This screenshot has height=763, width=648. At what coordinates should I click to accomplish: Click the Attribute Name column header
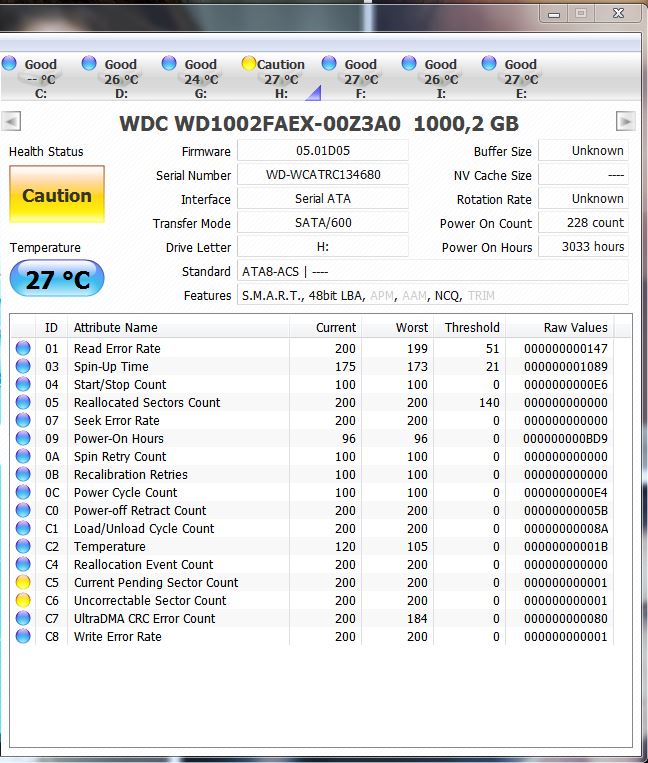click(179, 327)
